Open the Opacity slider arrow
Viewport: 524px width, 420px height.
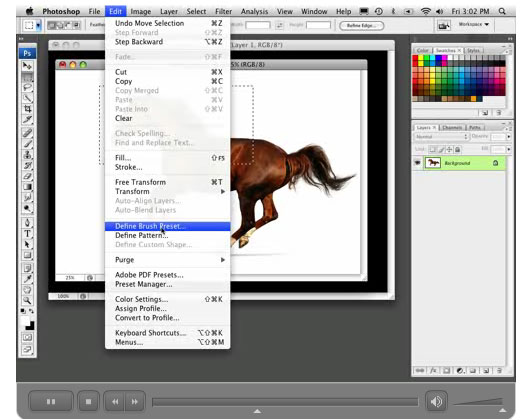[x=509, y=137]
